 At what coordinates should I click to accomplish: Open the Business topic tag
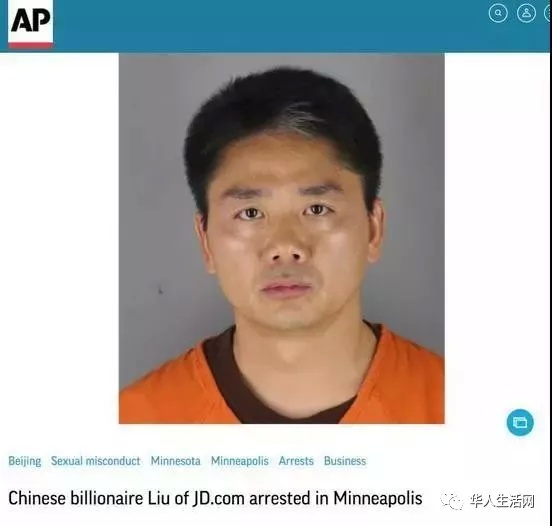[x=345, y=461]
